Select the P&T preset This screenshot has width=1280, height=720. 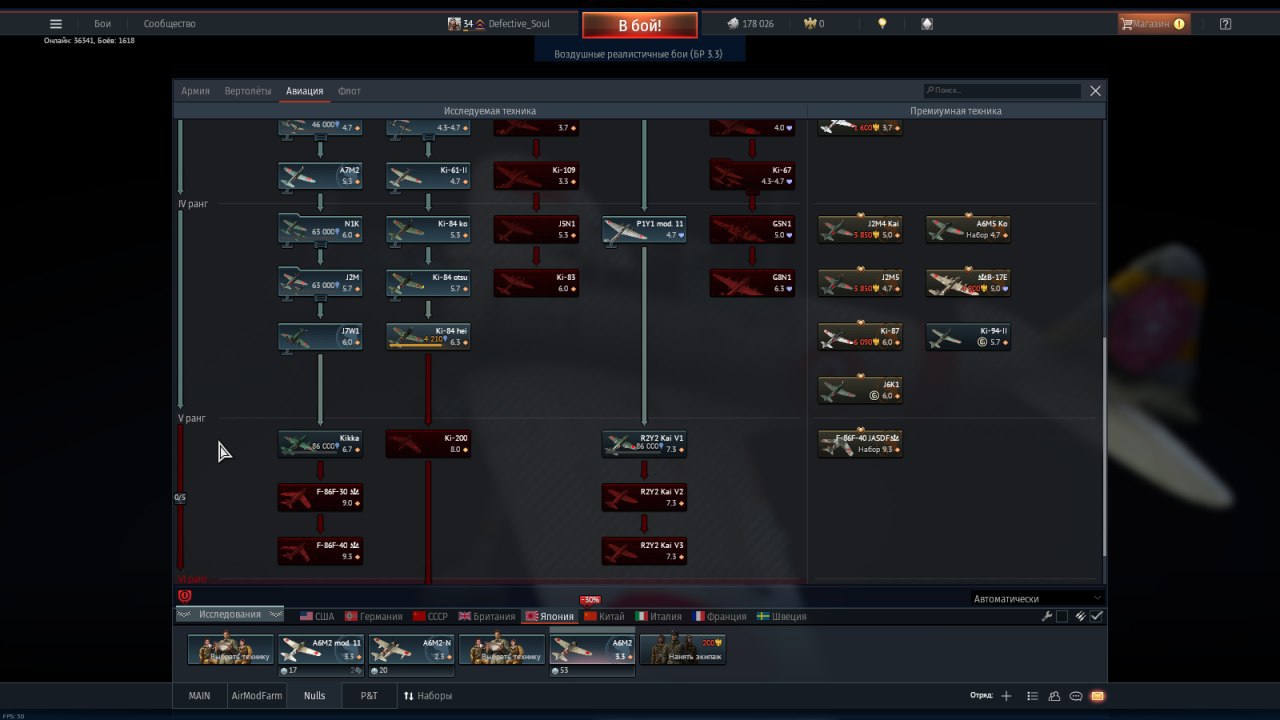[x=369, y=696]
